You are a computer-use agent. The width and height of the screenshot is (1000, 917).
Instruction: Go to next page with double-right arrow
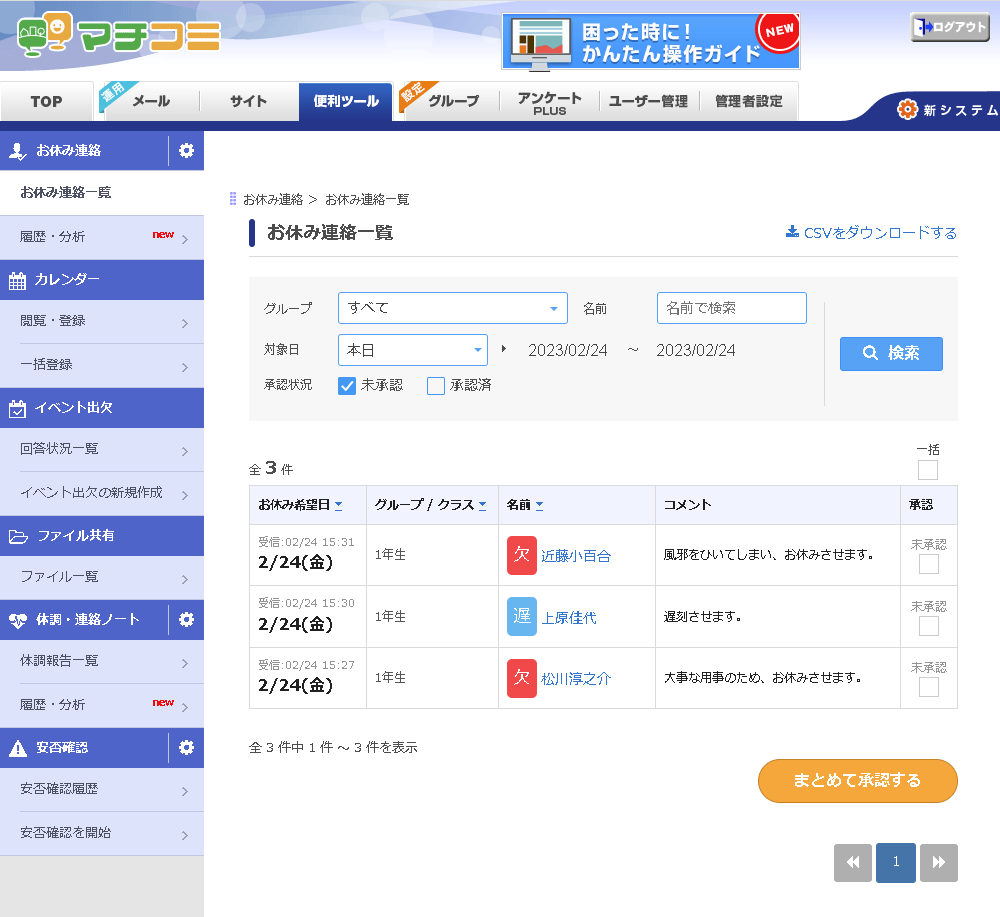pyautogui.click(x=939, y=862)
